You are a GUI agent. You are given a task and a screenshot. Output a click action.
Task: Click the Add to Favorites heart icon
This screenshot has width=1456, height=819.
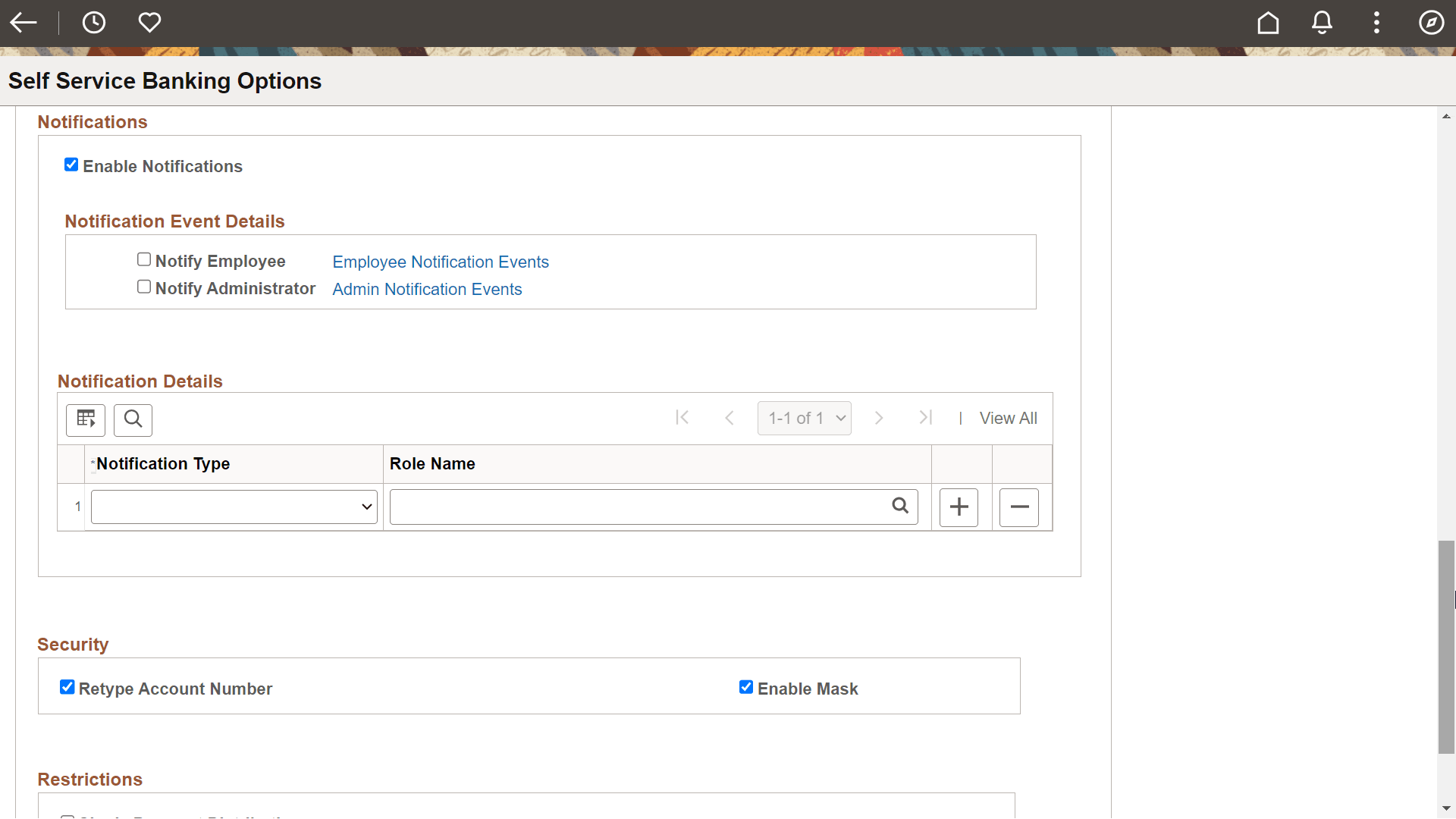(149, 22)
